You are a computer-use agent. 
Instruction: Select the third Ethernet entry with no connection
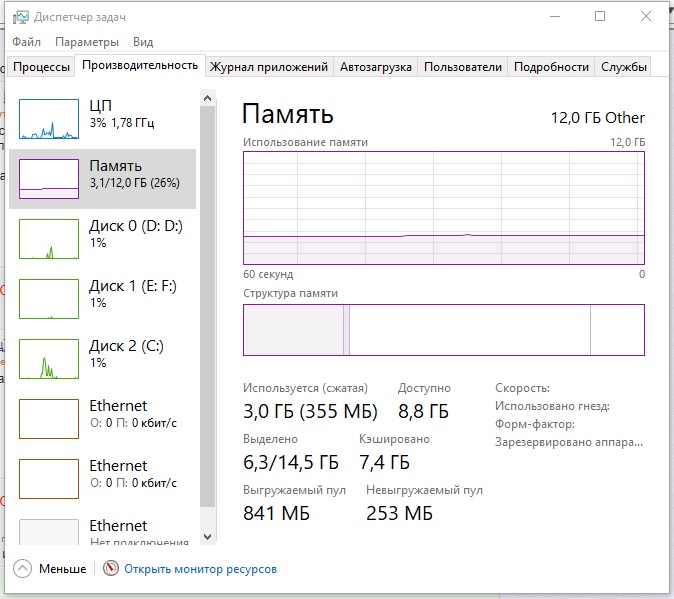48,532
